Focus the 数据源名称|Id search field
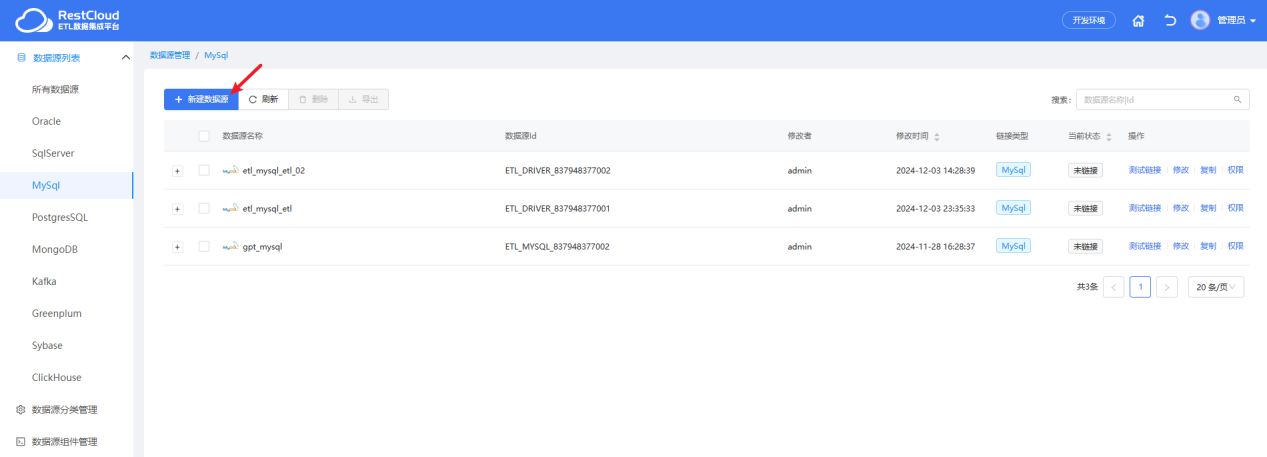 tap(1162, 99)
